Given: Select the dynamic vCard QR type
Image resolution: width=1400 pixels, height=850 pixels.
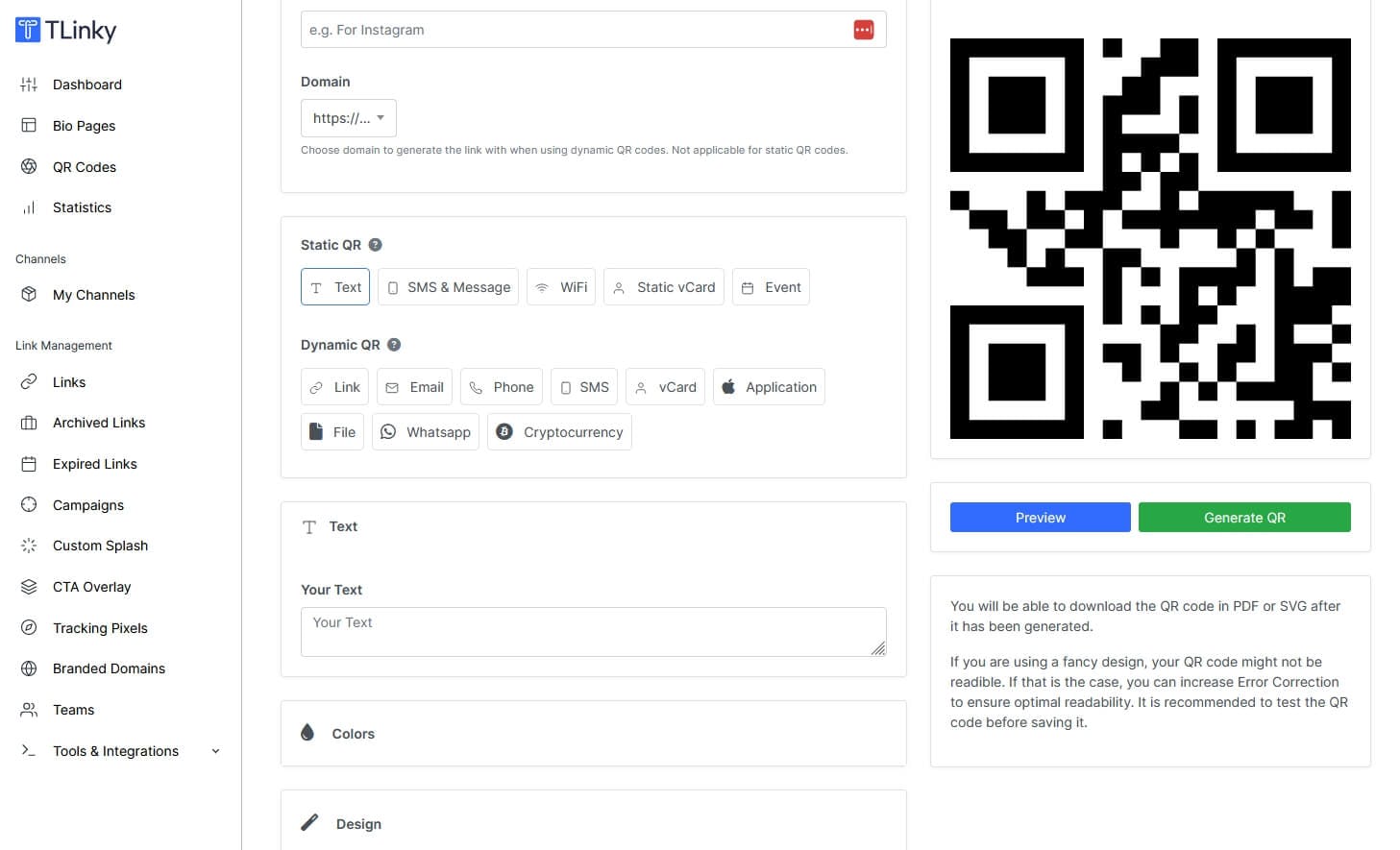Looking at the screenshot, I should point(665,387).
